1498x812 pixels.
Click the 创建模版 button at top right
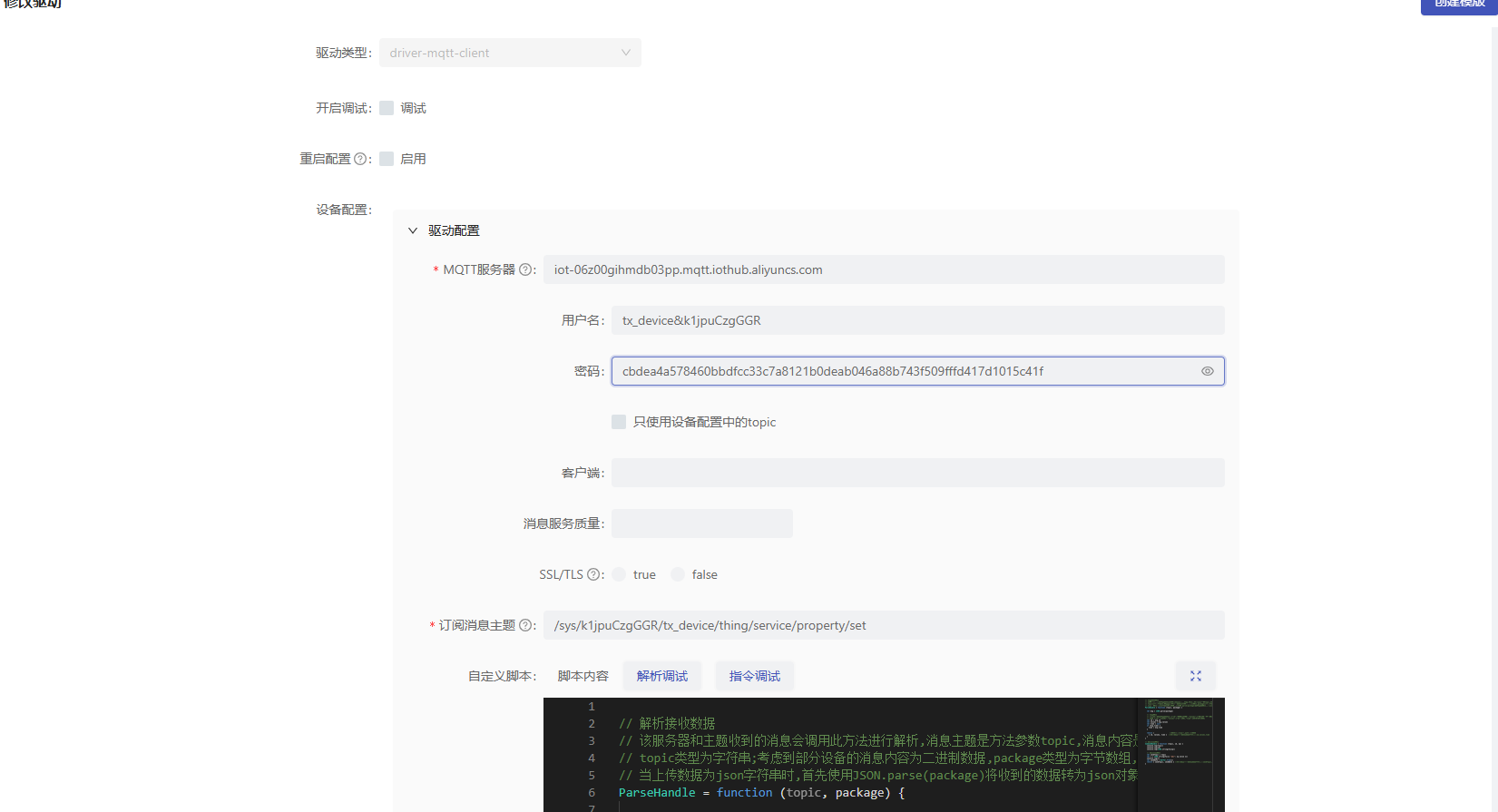1459,5
